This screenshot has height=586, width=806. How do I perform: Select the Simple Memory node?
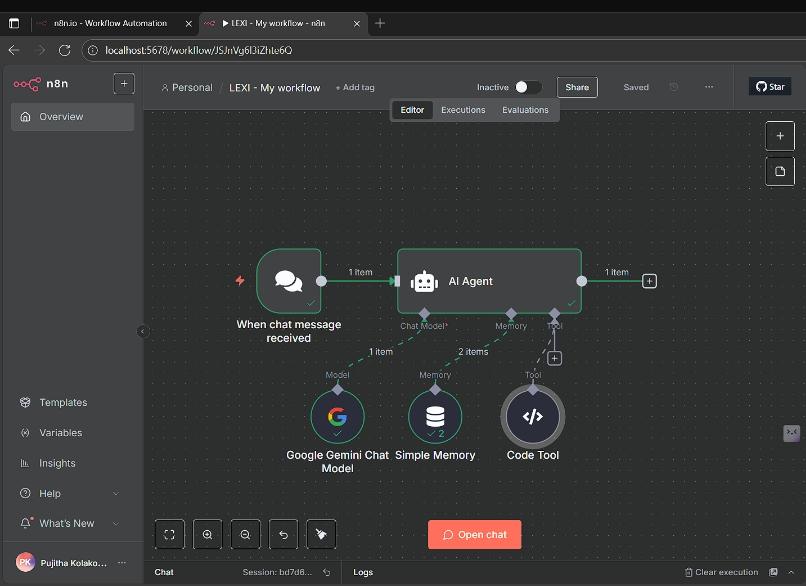click(x=435, y=416)
